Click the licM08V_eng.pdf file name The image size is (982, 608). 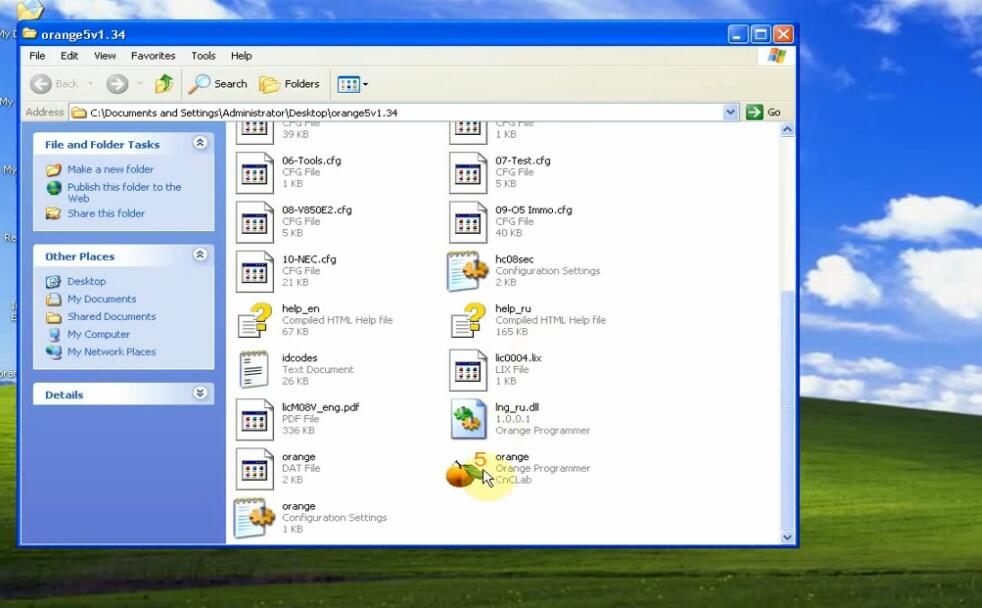(320, 407)
